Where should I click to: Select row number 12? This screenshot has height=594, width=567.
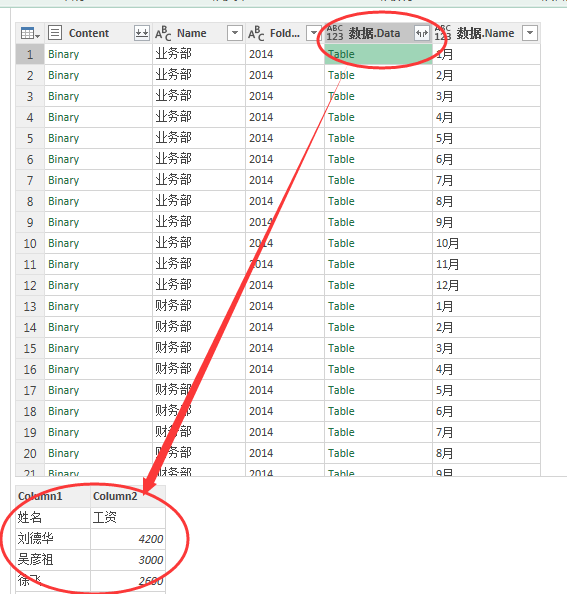(30, 285)
